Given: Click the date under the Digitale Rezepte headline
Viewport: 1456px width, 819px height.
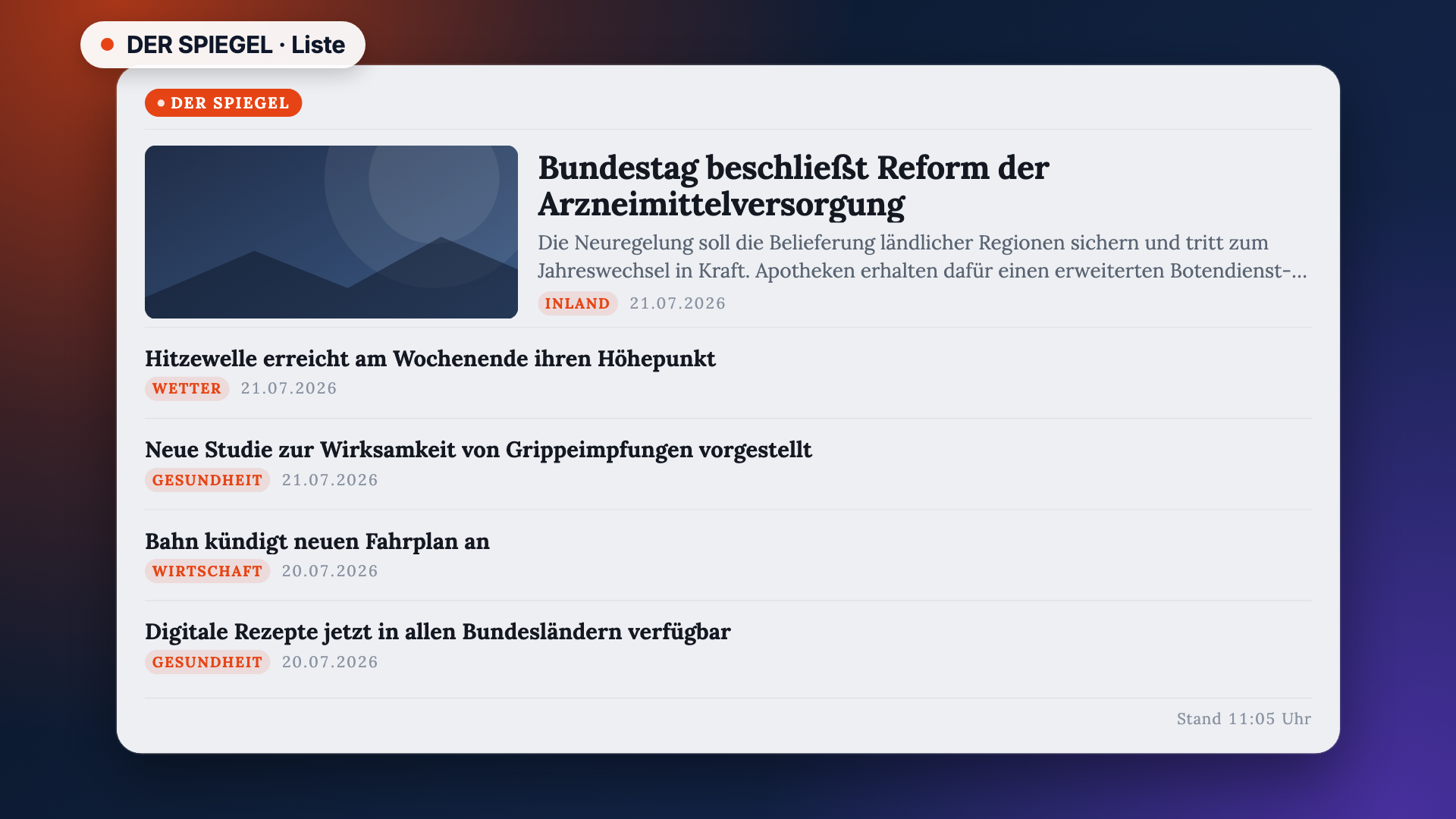Looking at the screenshot, I should pyautogui.click(x=330, y=662).
